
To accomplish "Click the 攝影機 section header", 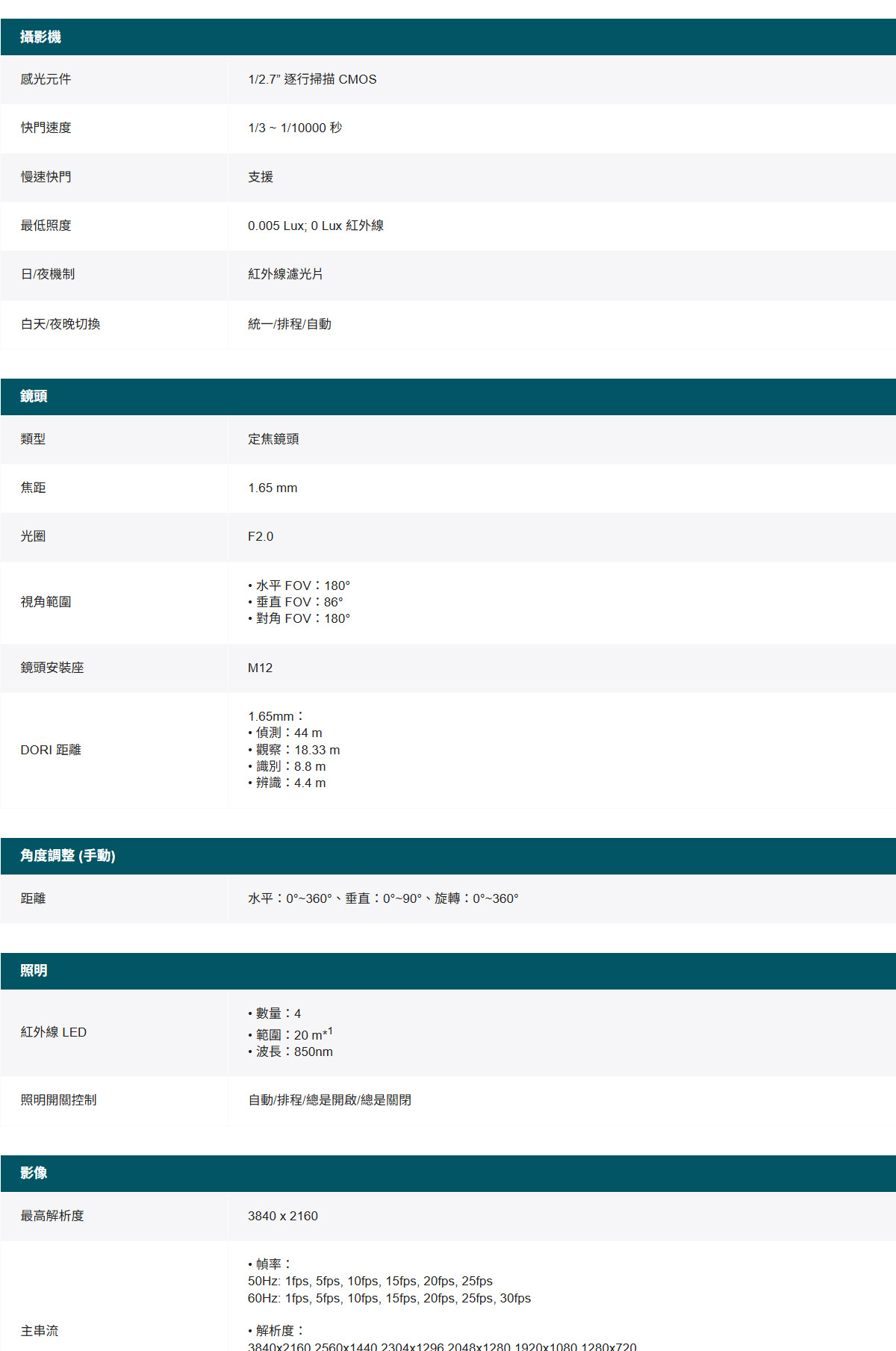I will click(x=448, y=37).
